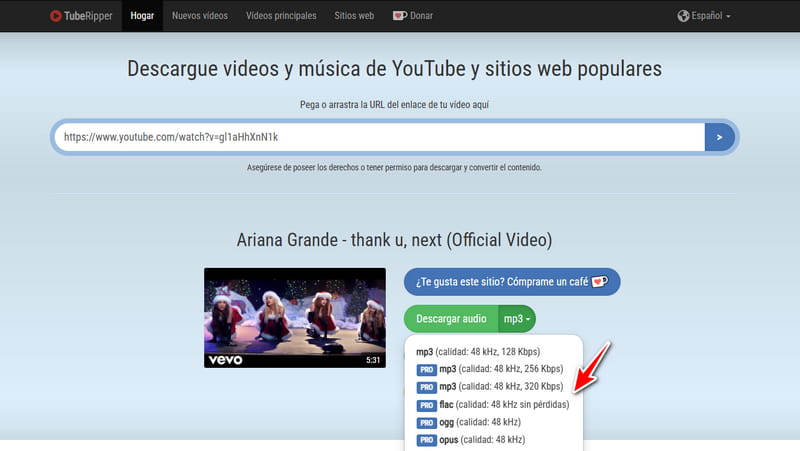
Task: Click the Donar link
Action: coord(413,16)
